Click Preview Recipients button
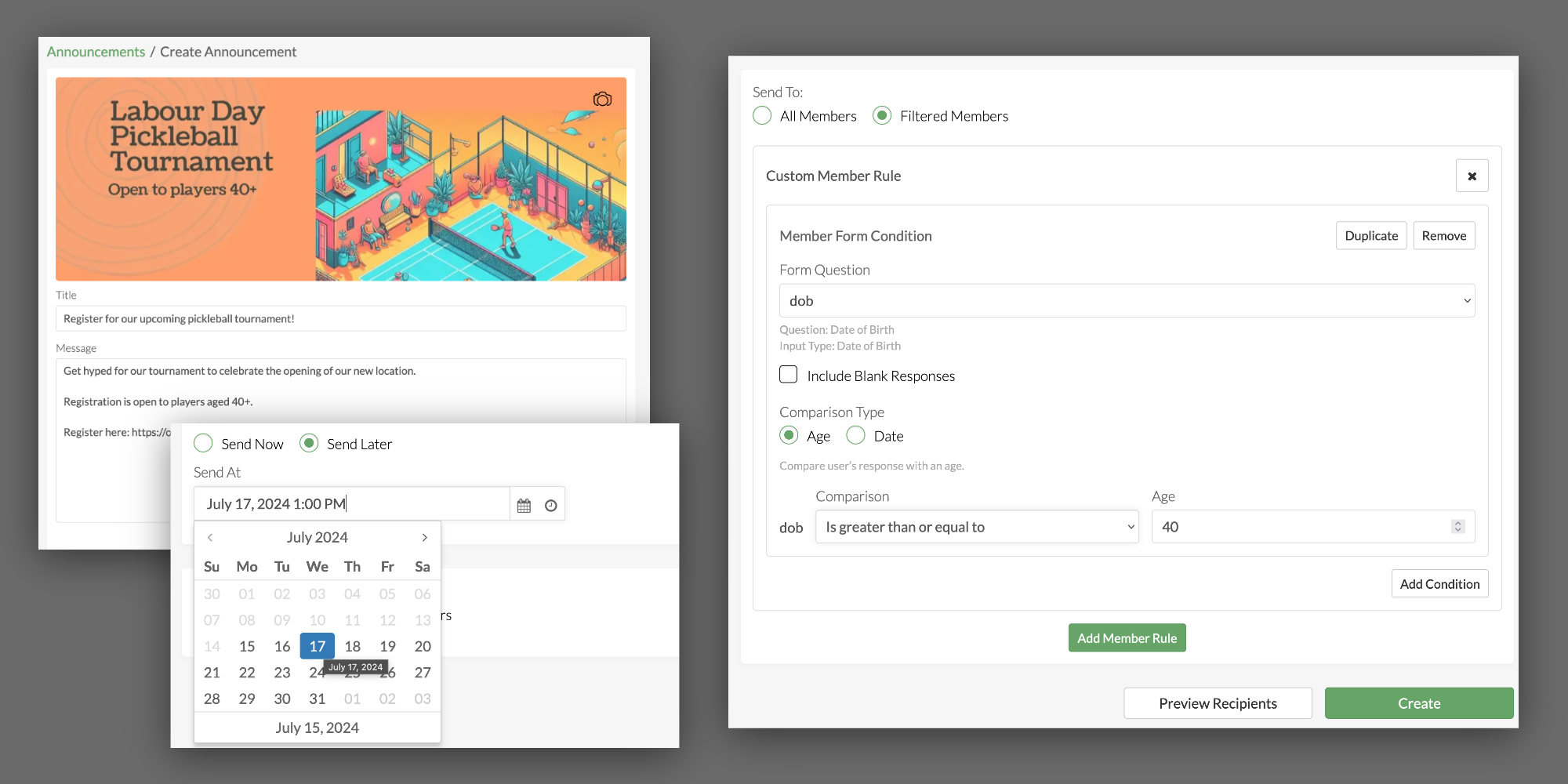This screenshot has height=784, width=1568. [x=1218, y=703]
